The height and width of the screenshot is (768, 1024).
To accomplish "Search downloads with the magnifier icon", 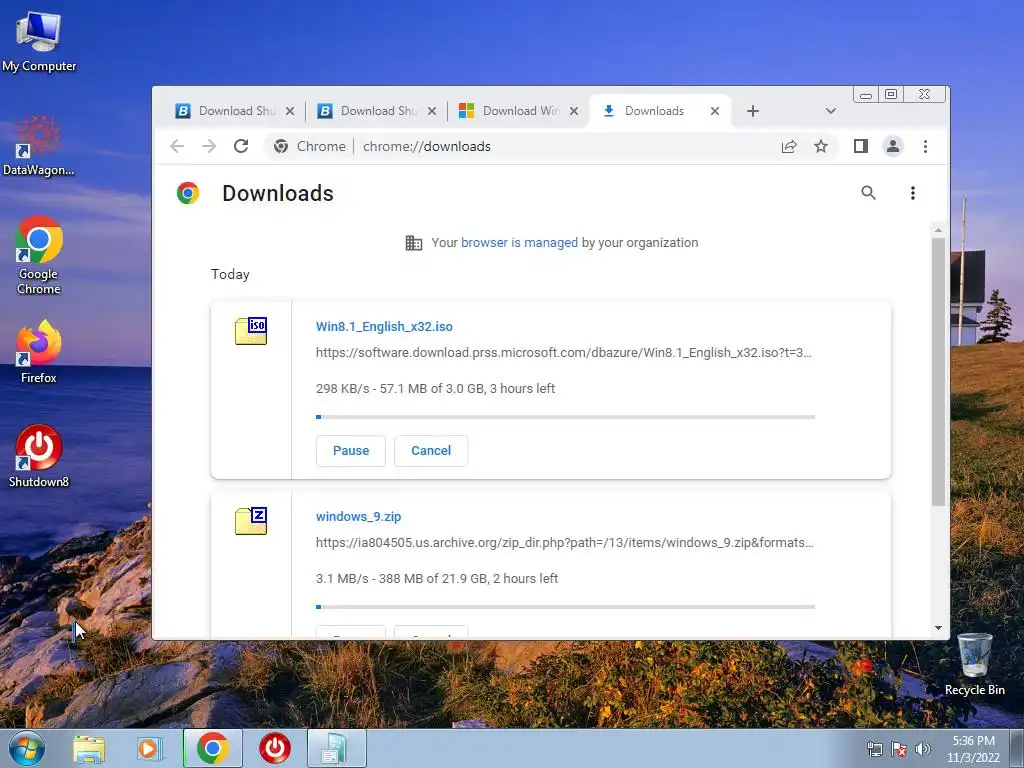I will point(868,193).
